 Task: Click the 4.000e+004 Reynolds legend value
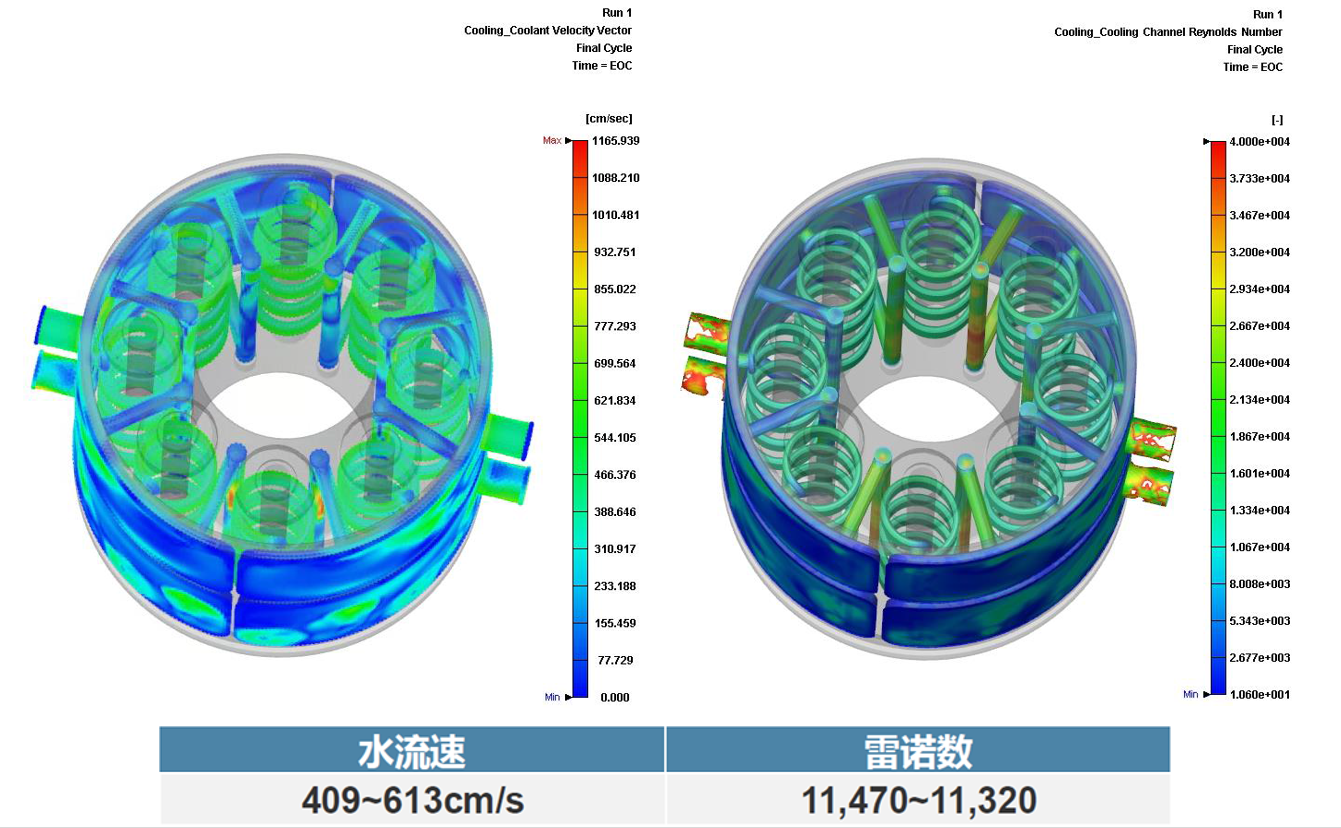coord(1259,142)
